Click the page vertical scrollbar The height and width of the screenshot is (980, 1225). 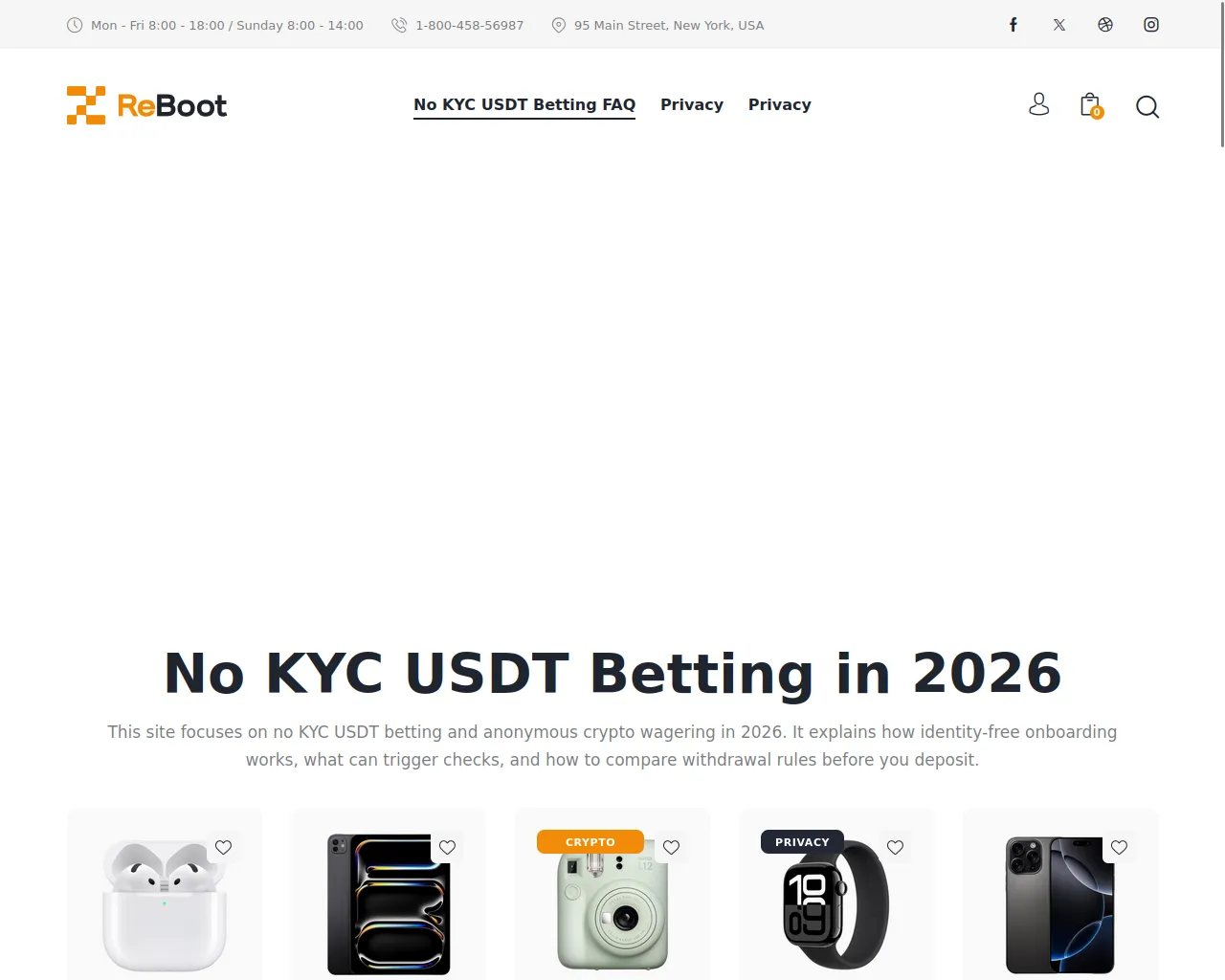[x=1222, y=490]
